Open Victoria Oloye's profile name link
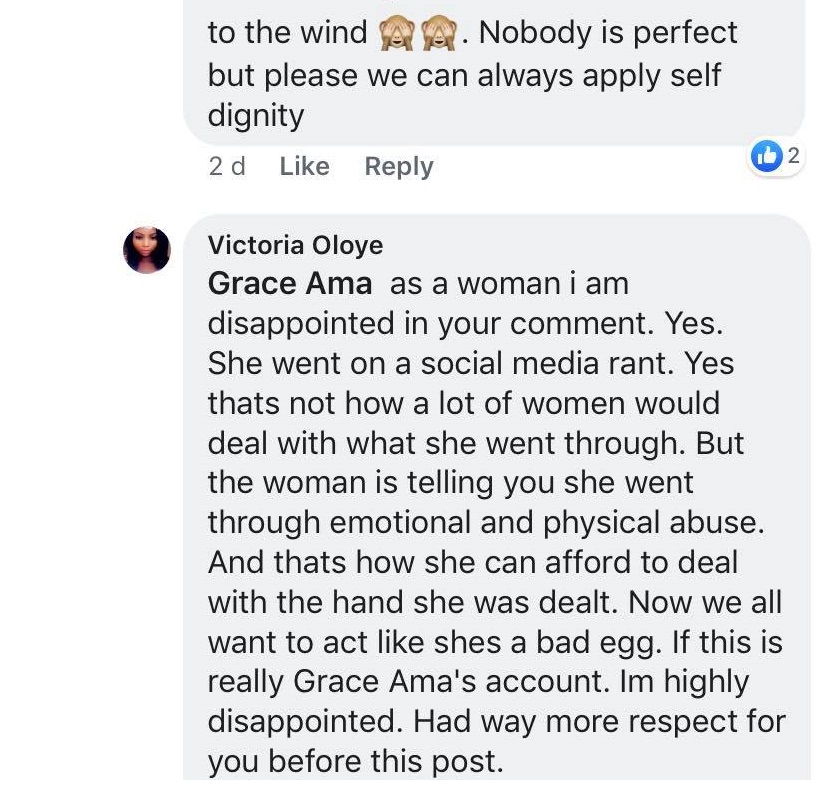 295,245
